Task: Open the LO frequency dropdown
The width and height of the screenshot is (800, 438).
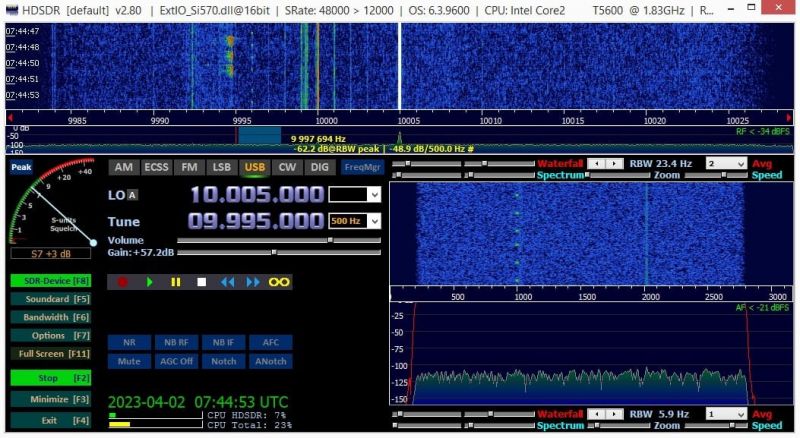Action: (375, 194)
